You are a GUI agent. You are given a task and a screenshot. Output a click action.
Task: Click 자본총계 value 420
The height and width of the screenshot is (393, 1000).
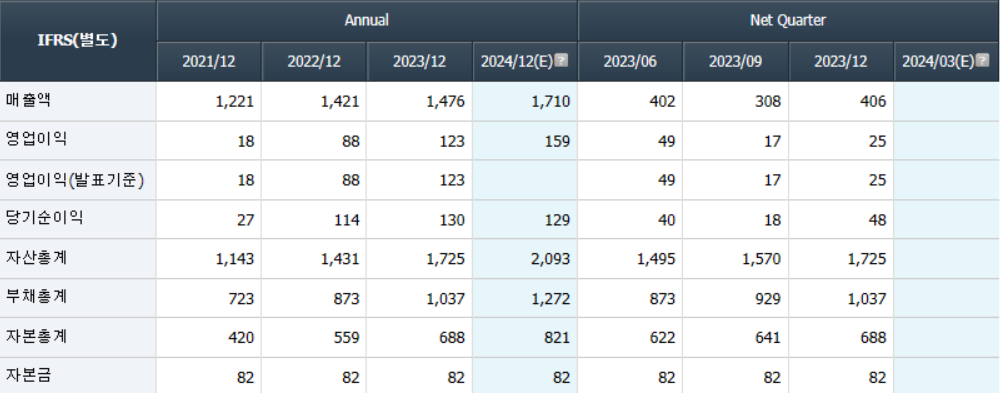242,338
